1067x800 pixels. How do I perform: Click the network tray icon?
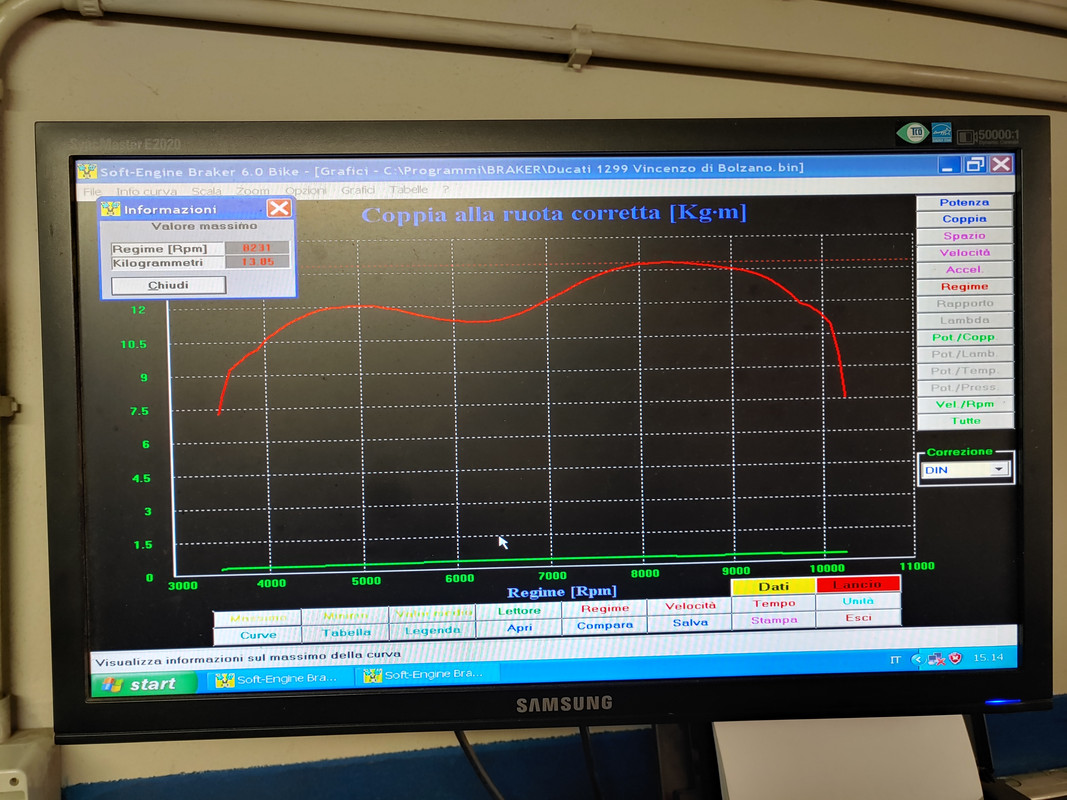(x=936, y=659)
